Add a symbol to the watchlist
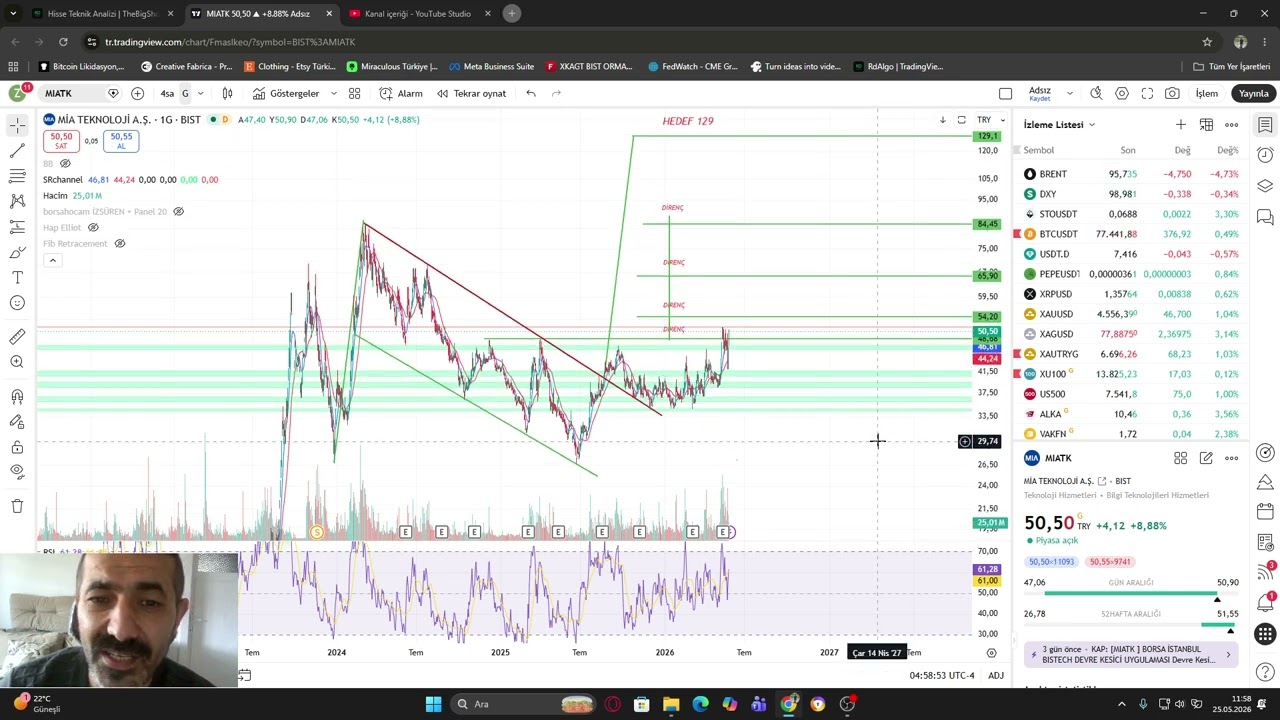The image size is (1280, 720). pos(1181,125)
